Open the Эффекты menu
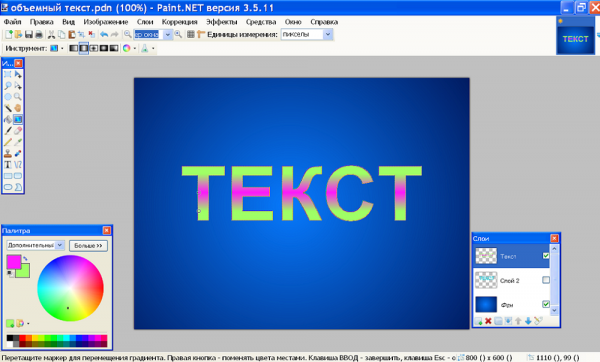The height and width of the screenshot is (362, 600). (222, 22)
